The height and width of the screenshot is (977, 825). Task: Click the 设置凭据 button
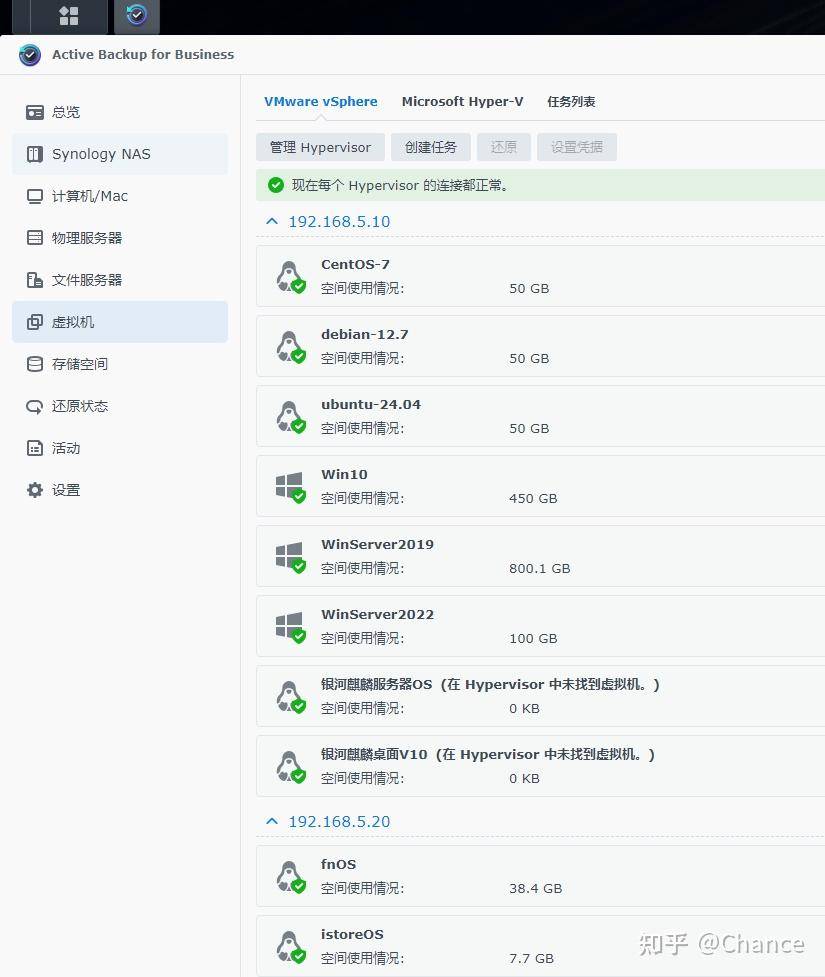[577, 147]
